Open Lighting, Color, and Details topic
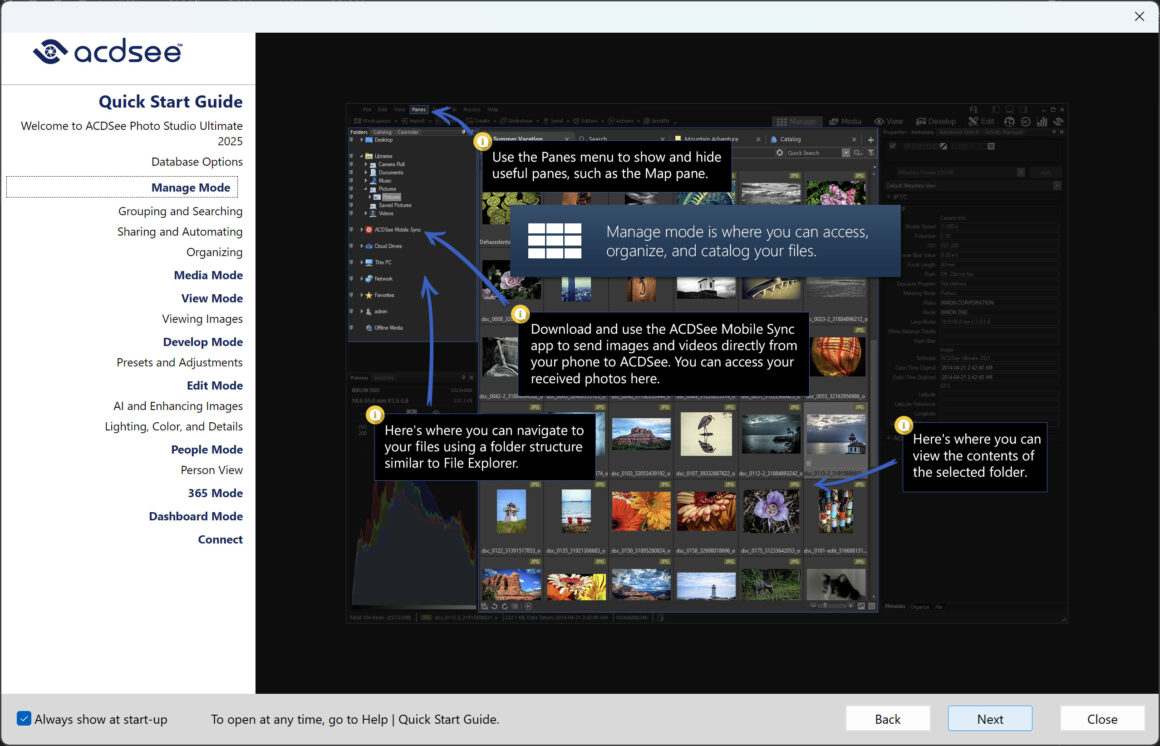 [x=174, y=426]
